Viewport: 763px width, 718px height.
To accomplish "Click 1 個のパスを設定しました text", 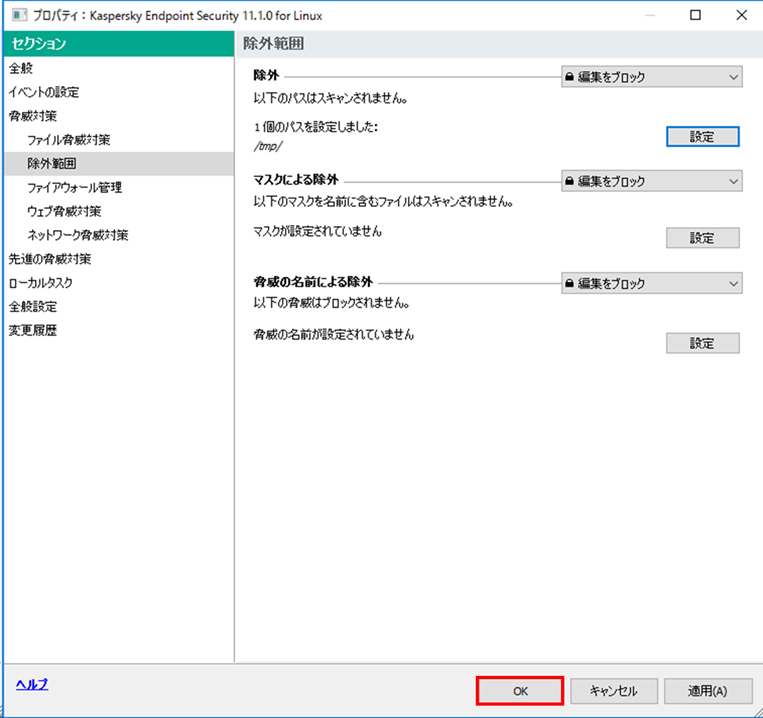I will click(316, 127).
